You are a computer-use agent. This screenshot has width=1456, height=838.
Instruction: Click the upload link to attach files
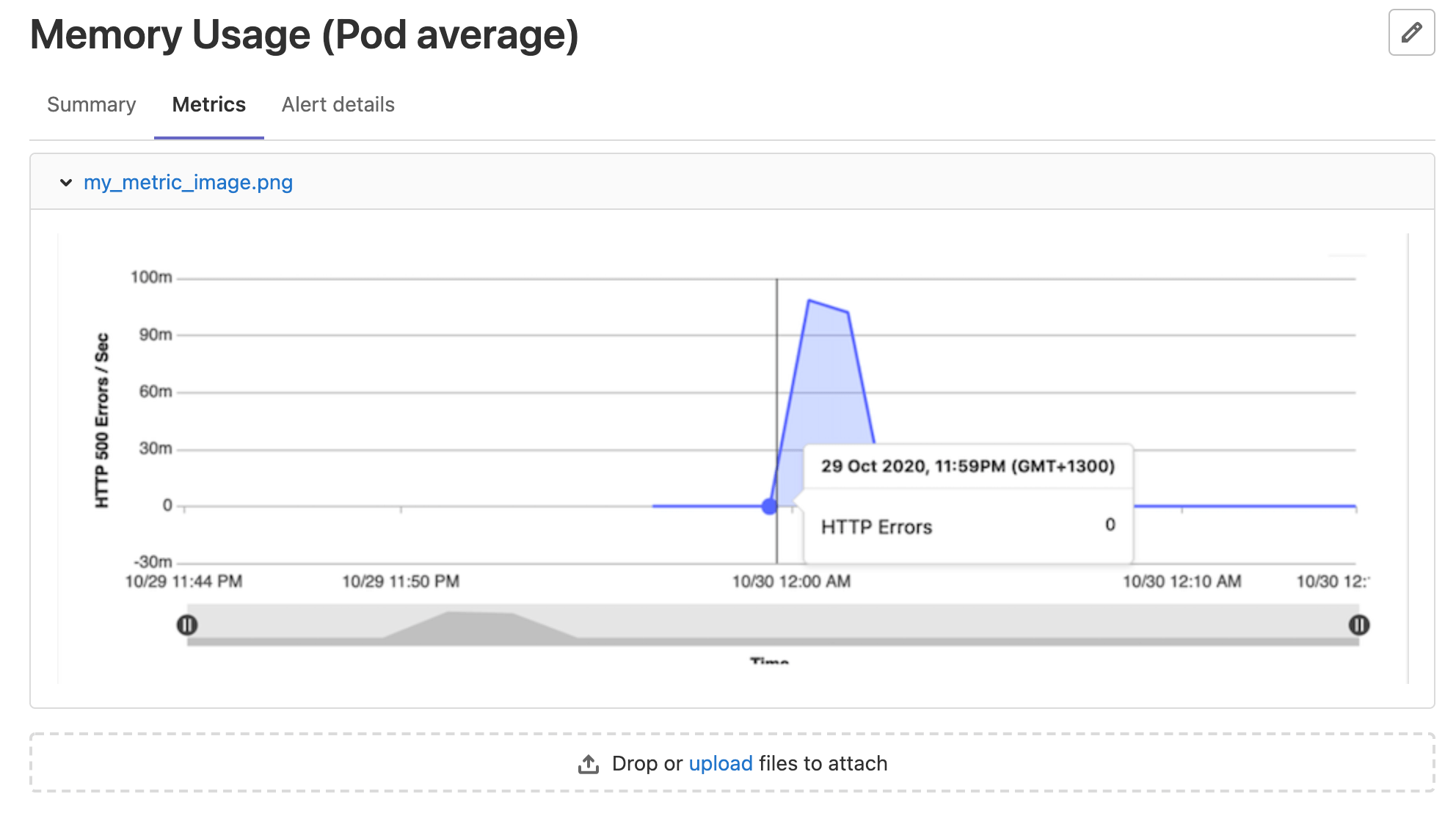coord(720,763)
